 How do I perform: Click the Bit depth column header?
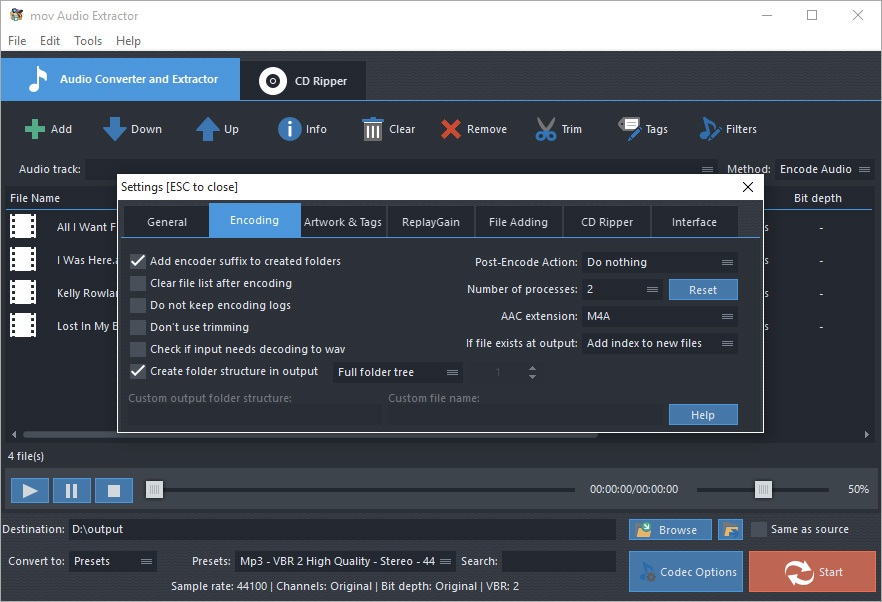(x=818, y=198)
